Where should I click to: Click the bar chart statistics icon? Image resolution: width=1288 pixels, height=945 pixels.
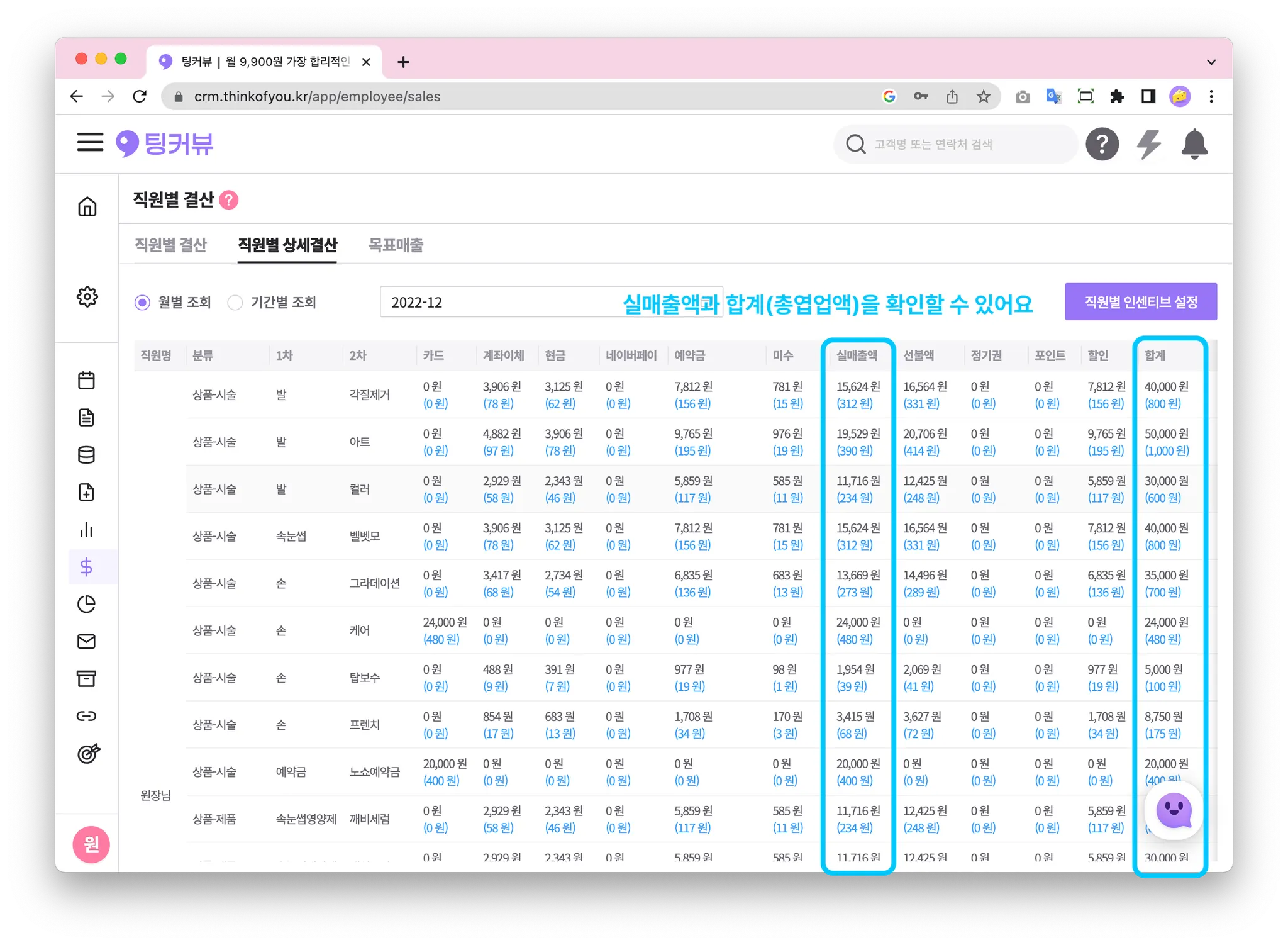(x=87, y=530)
